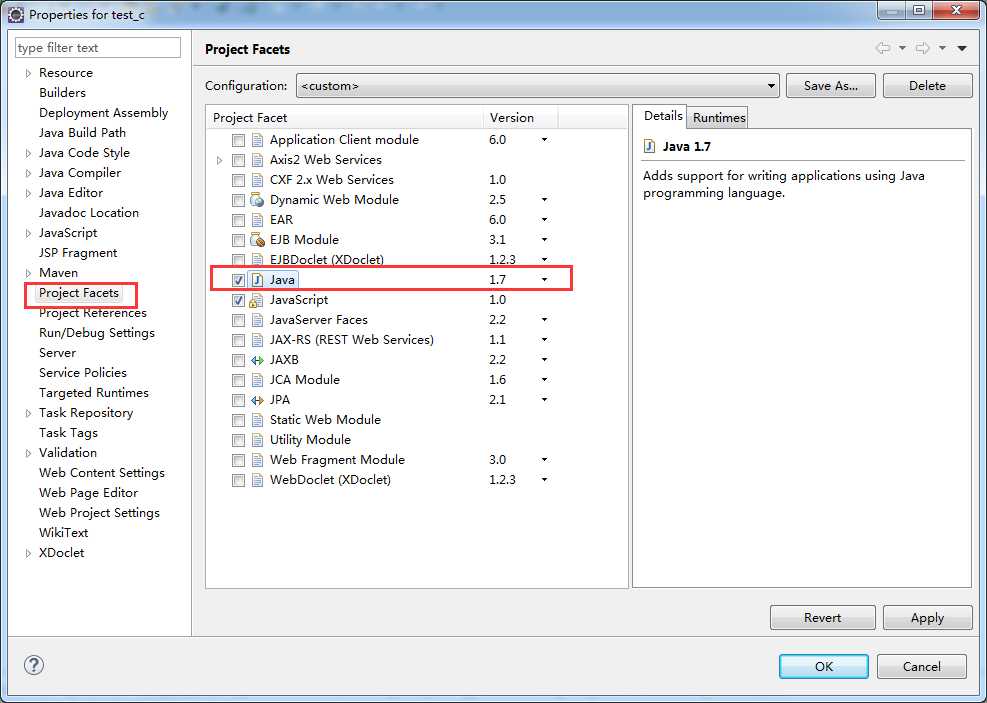Click the Utility Module document icon

[x=257, y=440]
